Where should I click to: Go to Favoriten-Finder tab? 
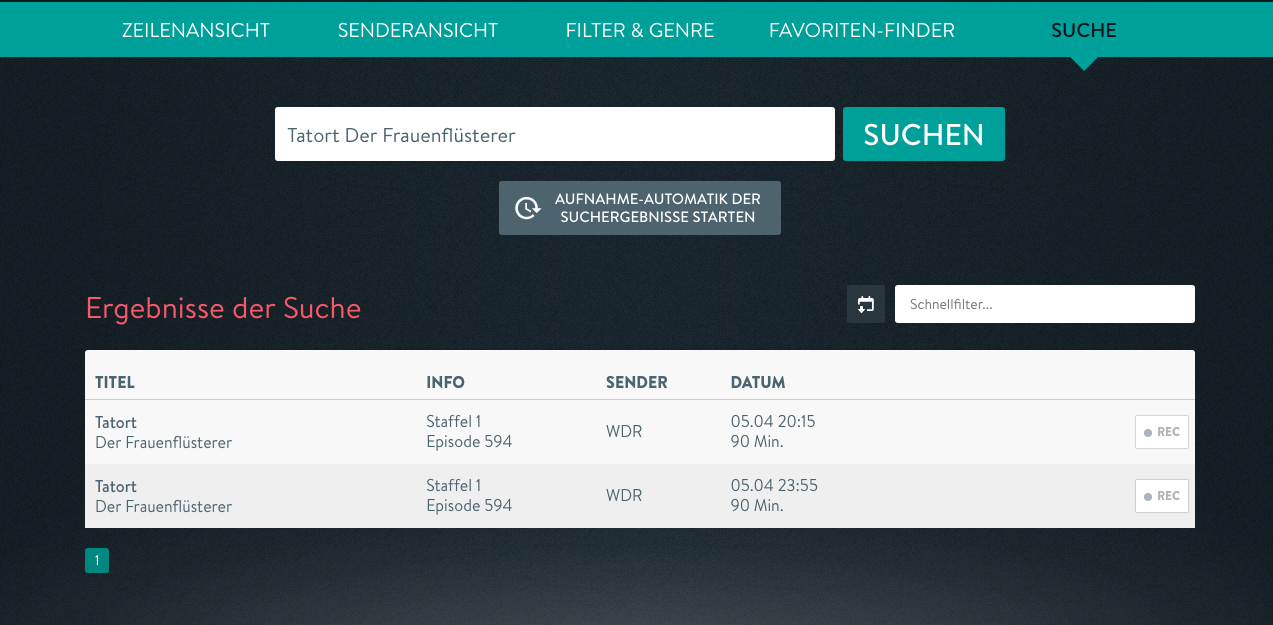click(862, 30)
